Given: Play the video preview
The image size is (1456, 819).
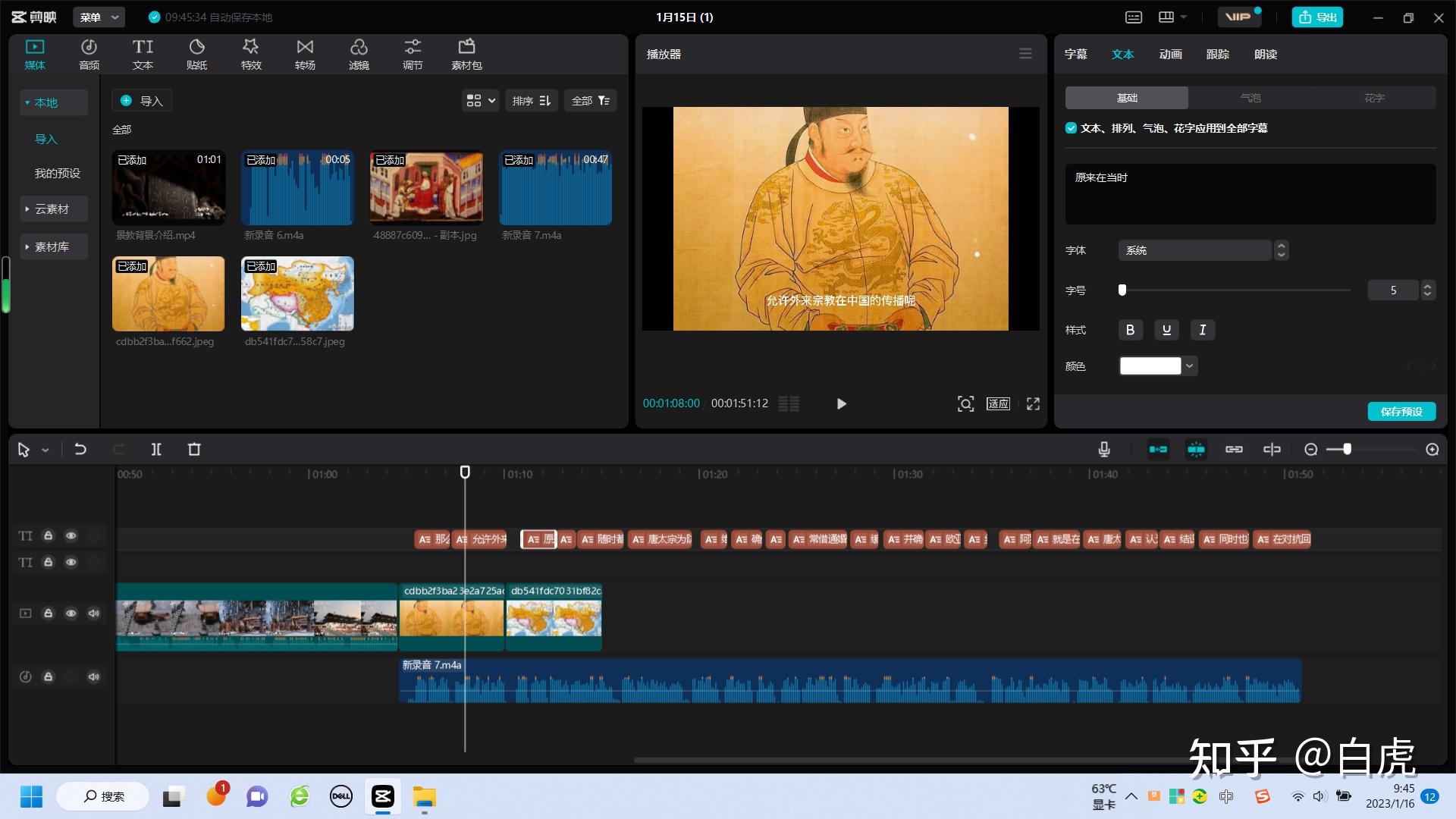Looking at the screenshot, I should [x=841, y=403].
